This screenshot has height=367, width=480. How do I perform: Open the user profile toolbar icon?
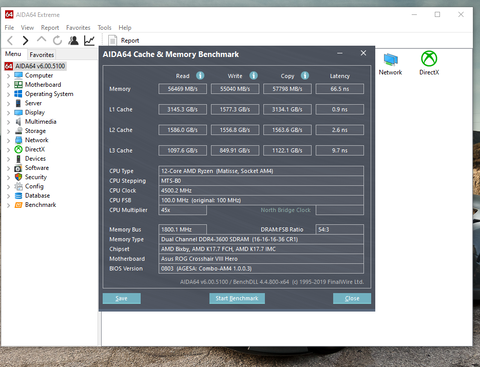click(x=73, y=41)
